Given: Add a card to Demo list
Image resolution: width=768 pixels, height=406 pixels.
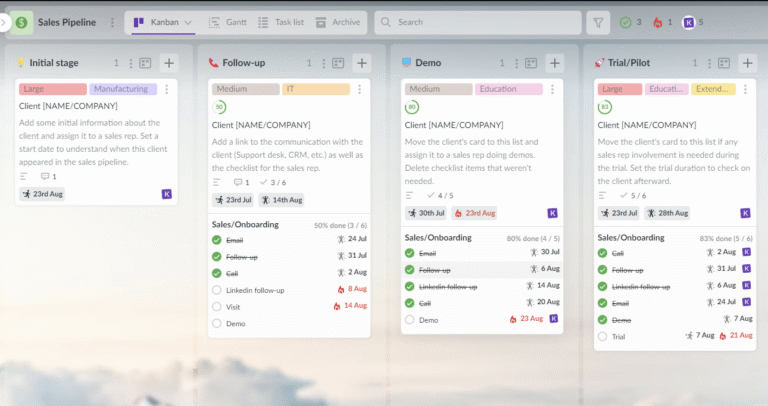Looking at the screenshot, I should pos(555,63).
